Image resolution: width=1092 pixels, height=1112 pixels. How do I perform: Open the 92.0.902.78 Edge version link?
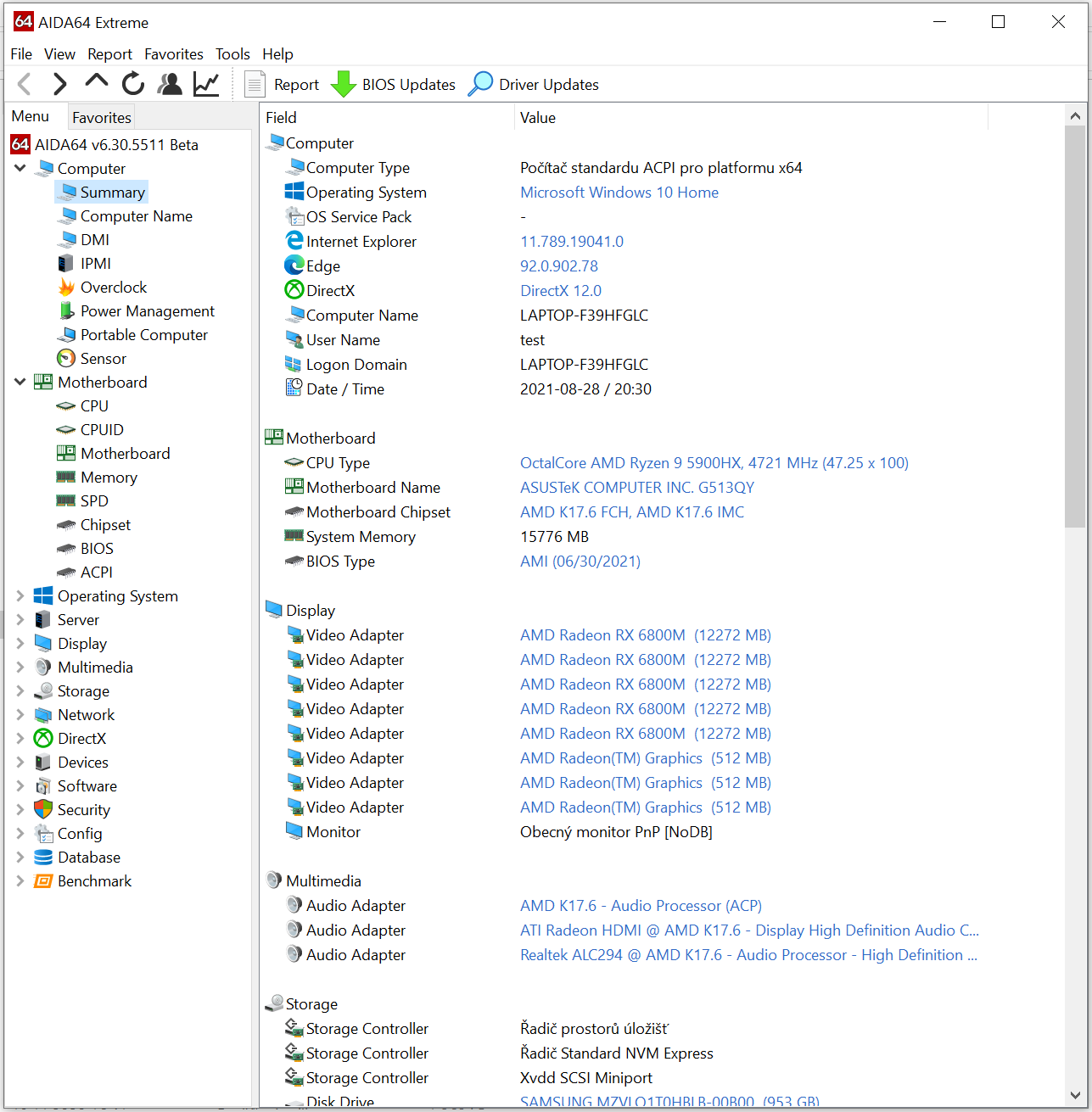coord(559,266)
